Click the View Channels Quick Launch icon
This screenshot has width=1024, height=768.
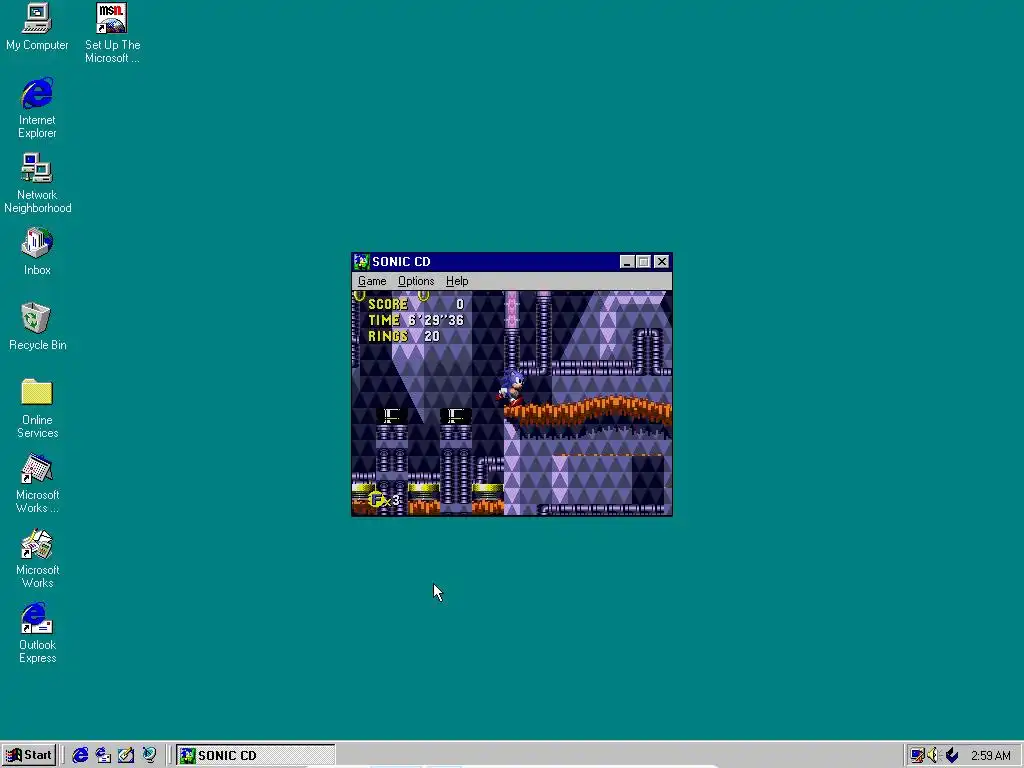click(150, 755)
